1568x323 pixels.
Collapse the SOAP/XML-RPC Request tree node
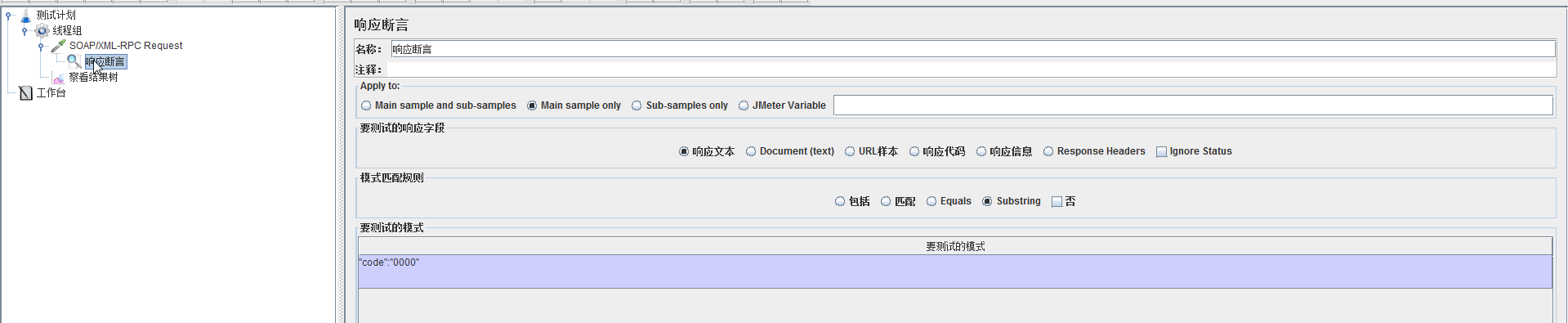[41, 47]
